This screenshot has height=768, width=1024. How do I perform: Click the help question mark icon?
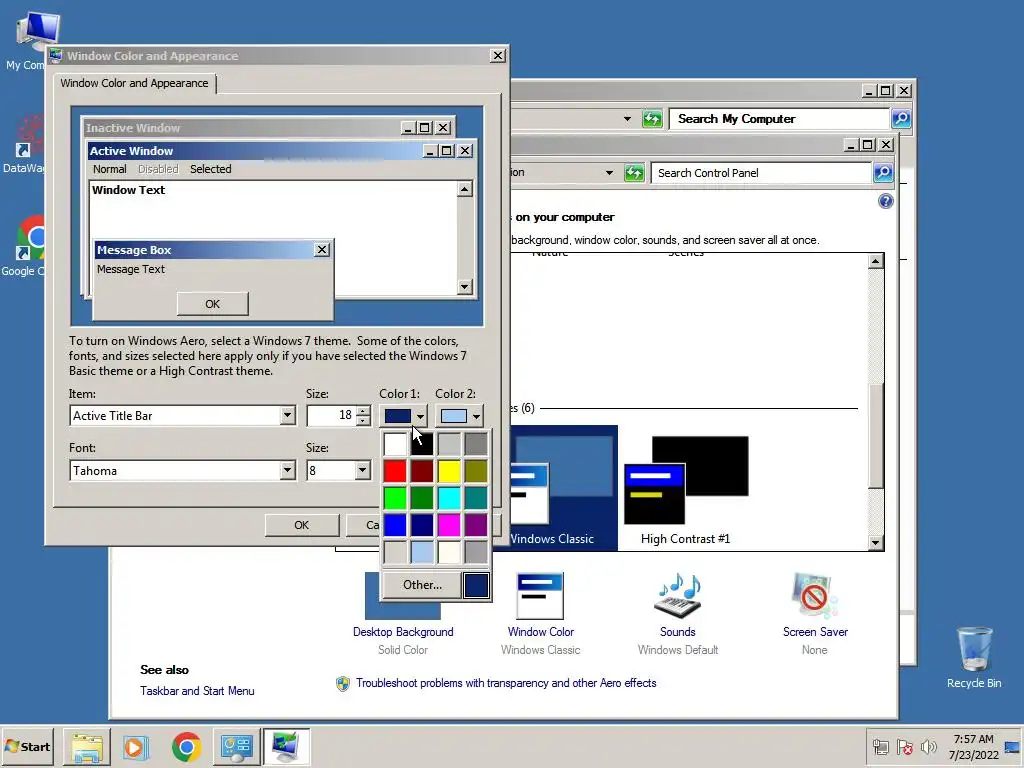(886, 201)
